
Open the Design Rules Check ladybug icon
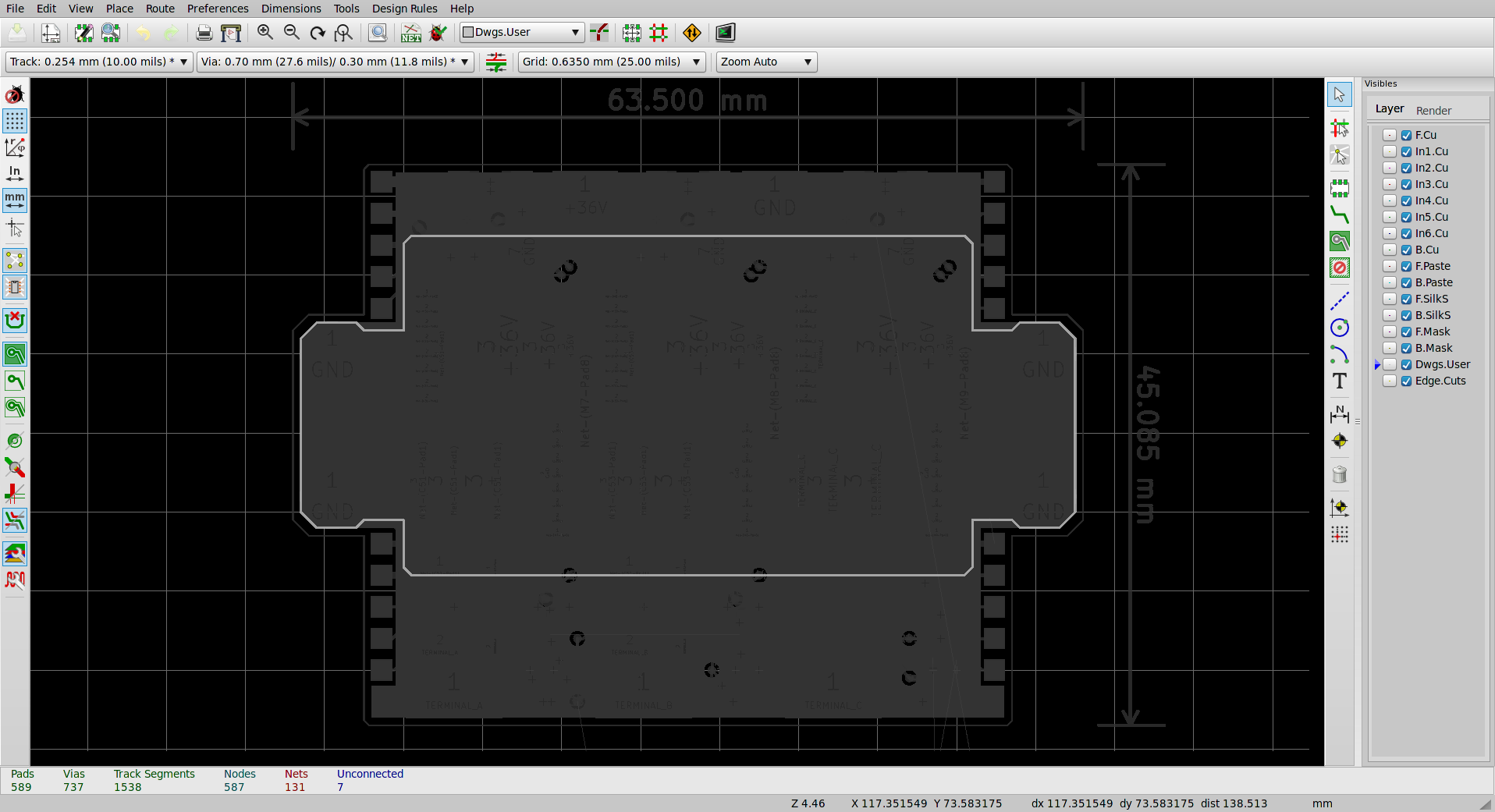(x=439, y=33)
